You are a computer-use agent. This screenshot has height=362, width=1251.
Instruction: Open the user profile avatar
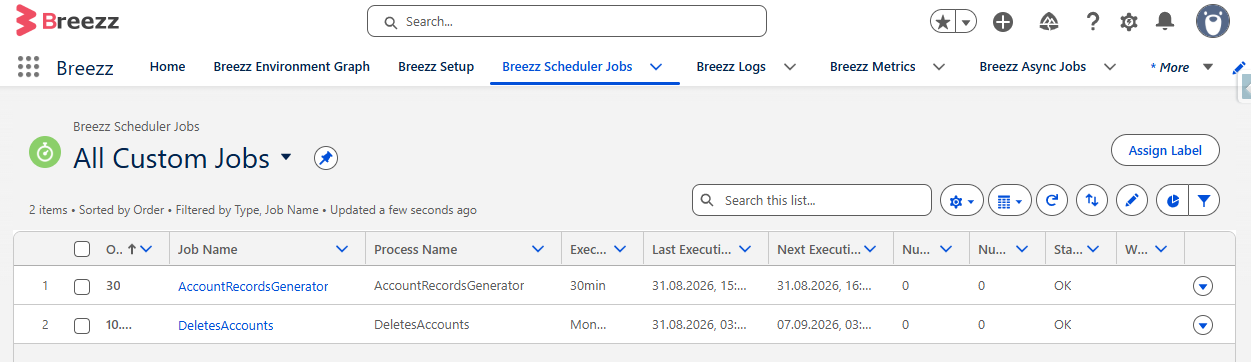[x=1213, y=21]
